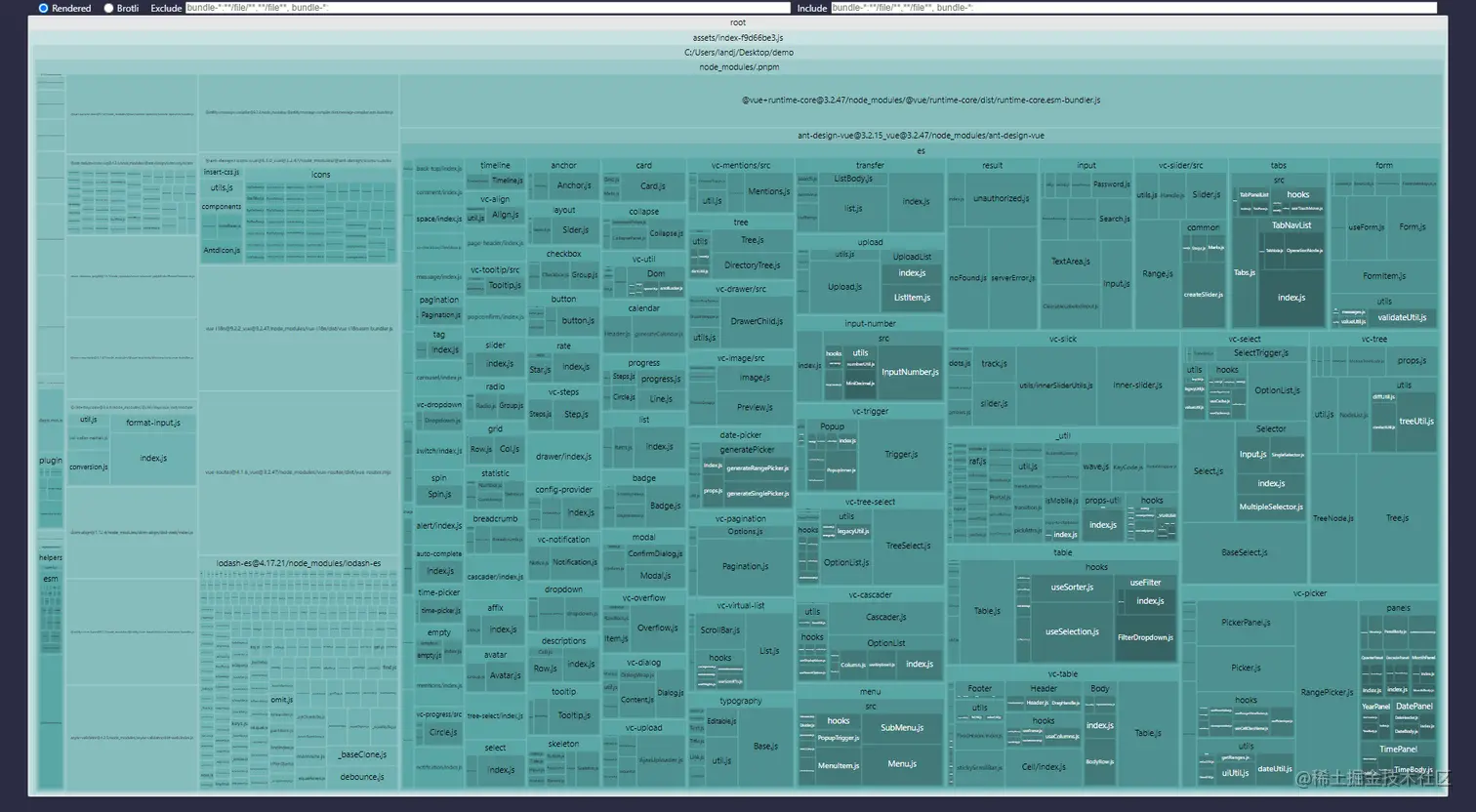Click the Card.js module cell
The height and width of the screenshot is (812, 1476).
(652, 186)
